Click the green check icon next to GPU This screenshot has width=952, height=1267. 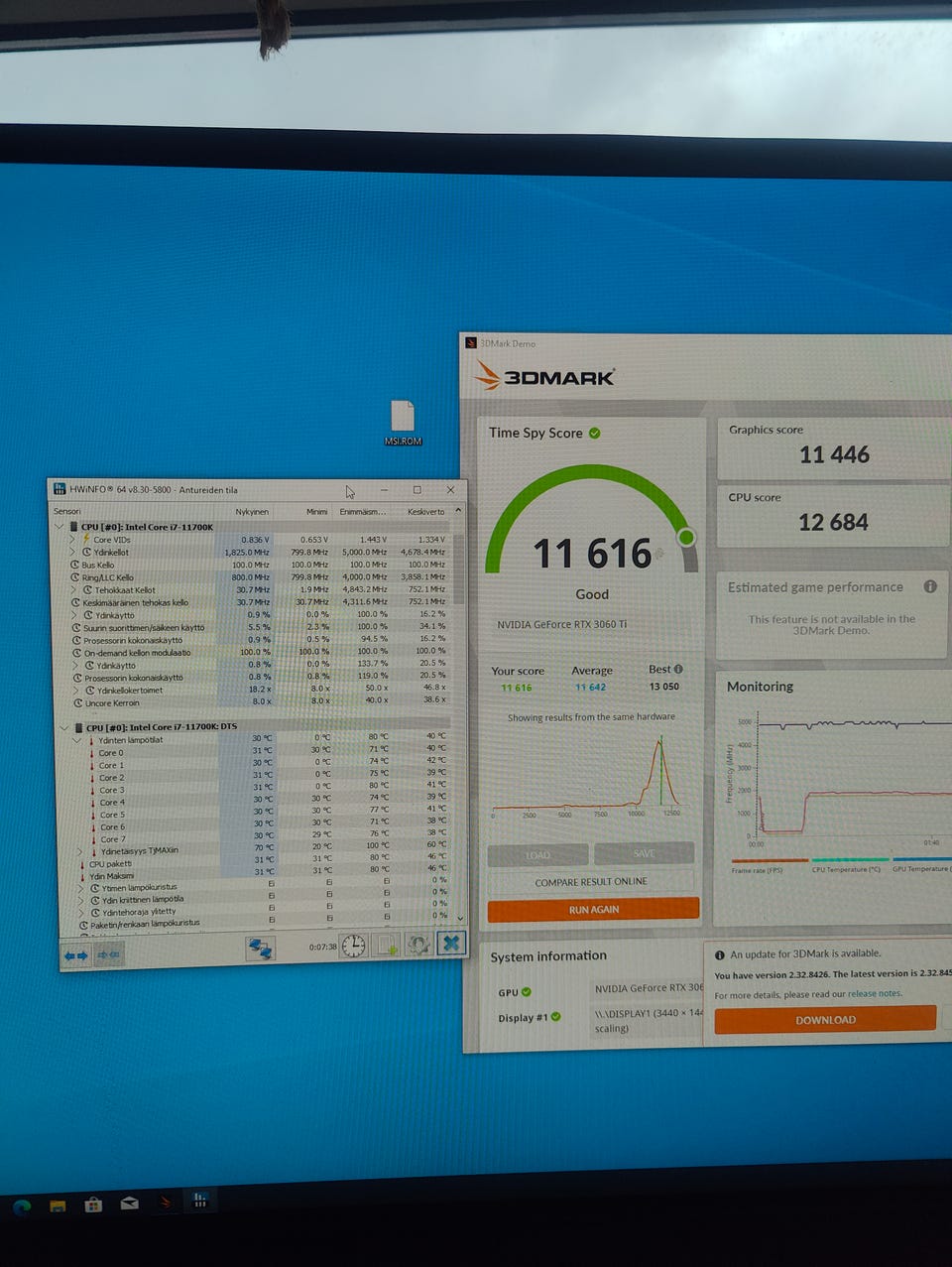[527, 991]
